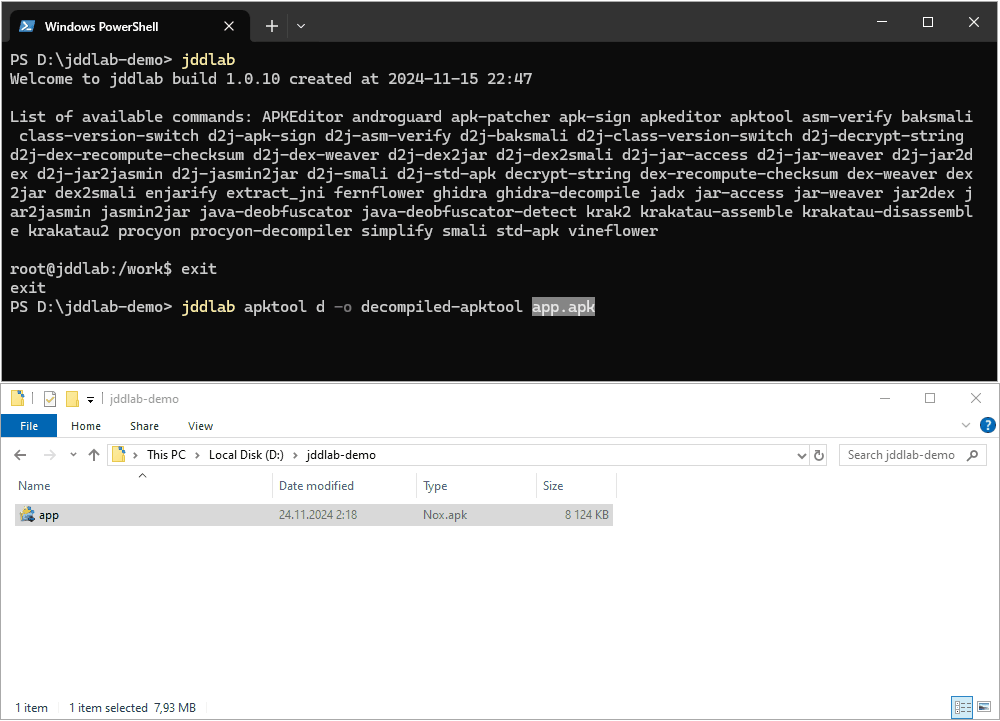Open the File menu in Explorer
Screen dimensions: 1000x721
click(29, 426)
